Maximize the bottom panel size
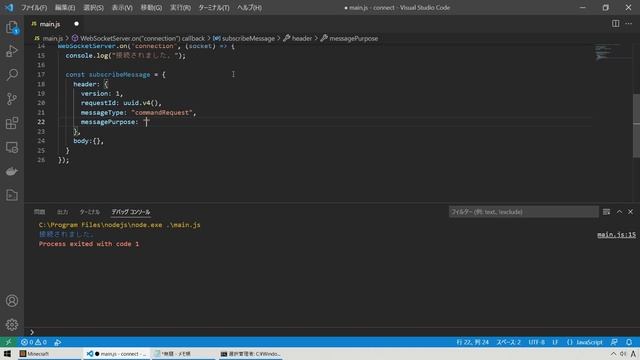 click(619, 211)
